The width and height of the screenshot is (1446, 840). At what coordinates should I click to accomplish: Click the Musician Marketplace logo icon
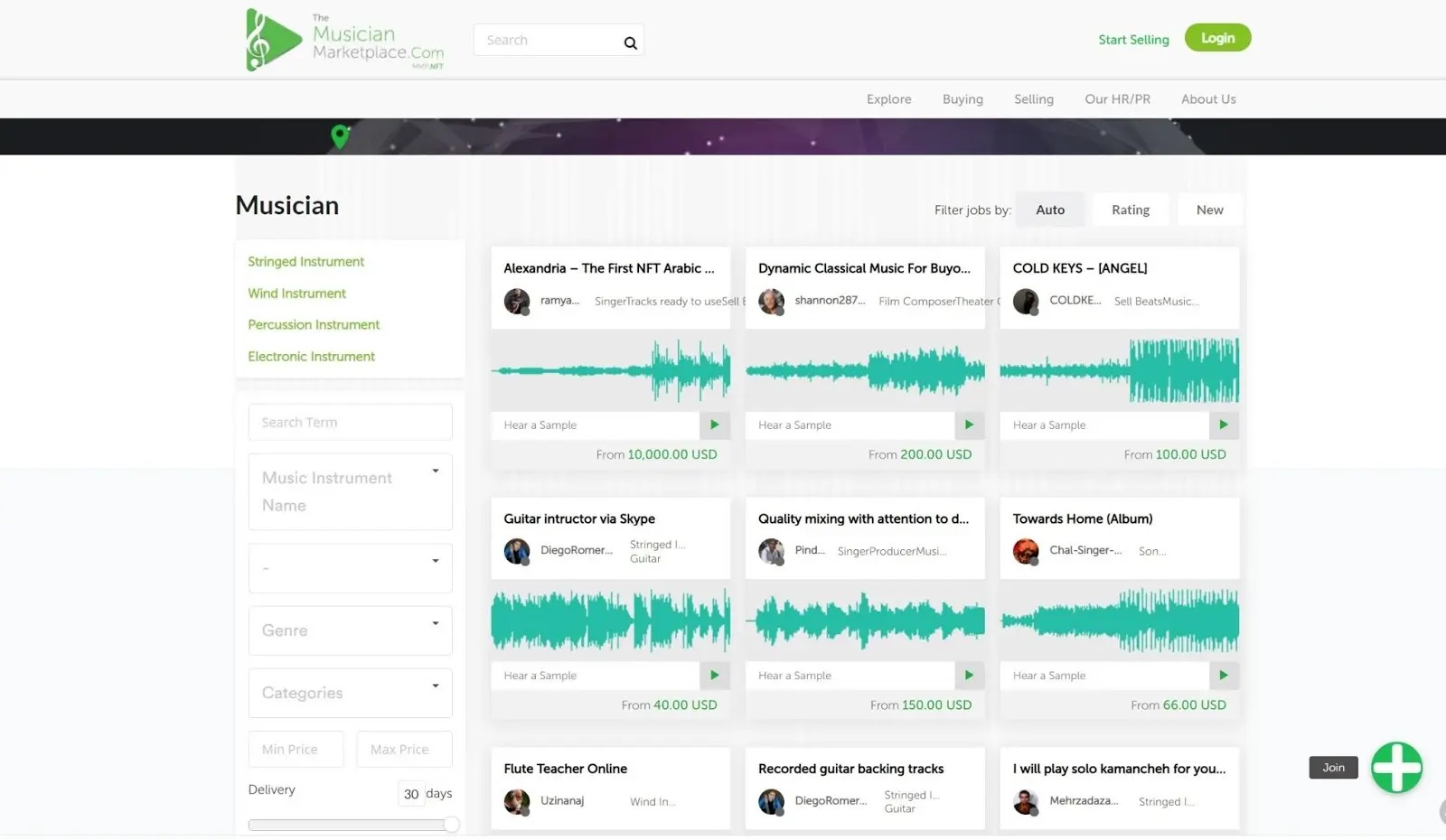click(x=269, y=40)
